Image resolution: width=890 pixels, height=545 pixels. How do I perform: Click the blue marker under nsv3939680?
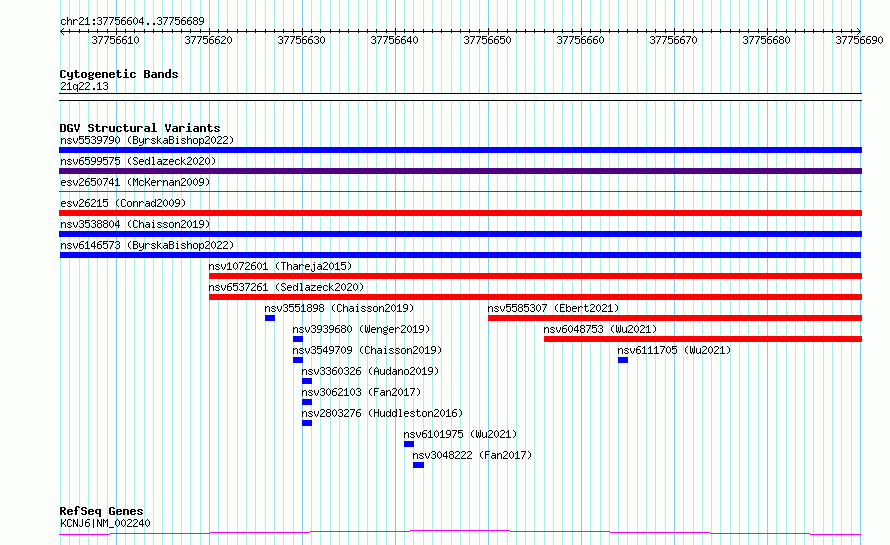pyautogui.click(x=298, y=339)
